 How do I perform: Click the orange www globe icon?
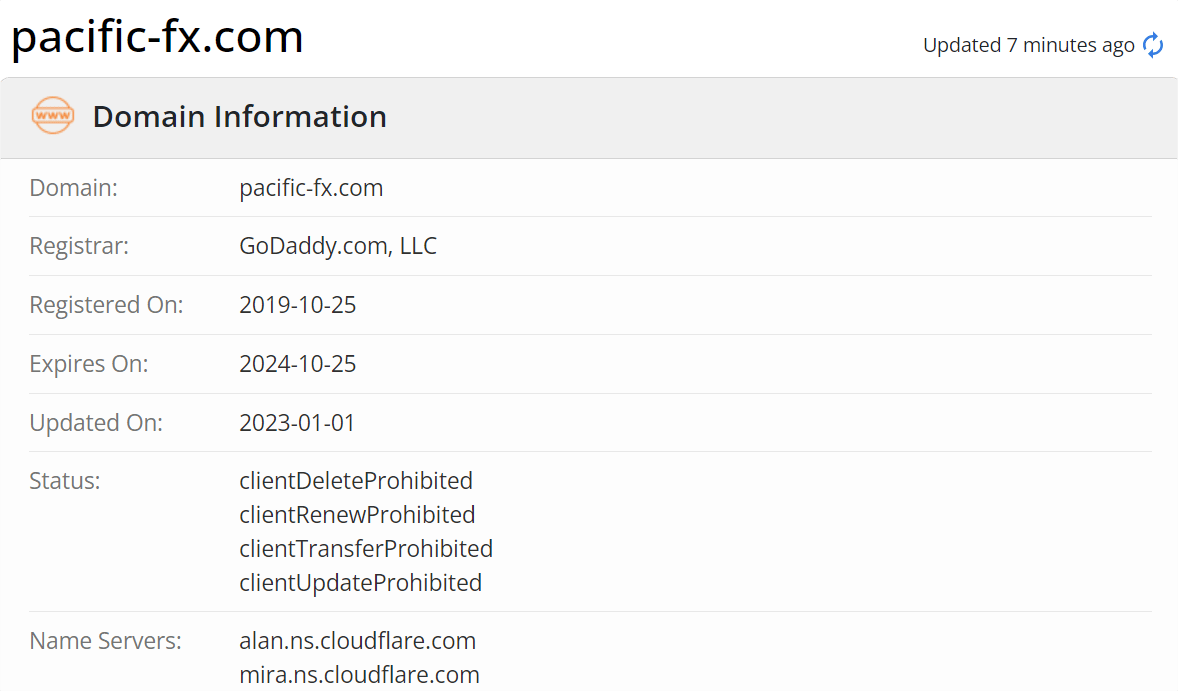point(53,116)
